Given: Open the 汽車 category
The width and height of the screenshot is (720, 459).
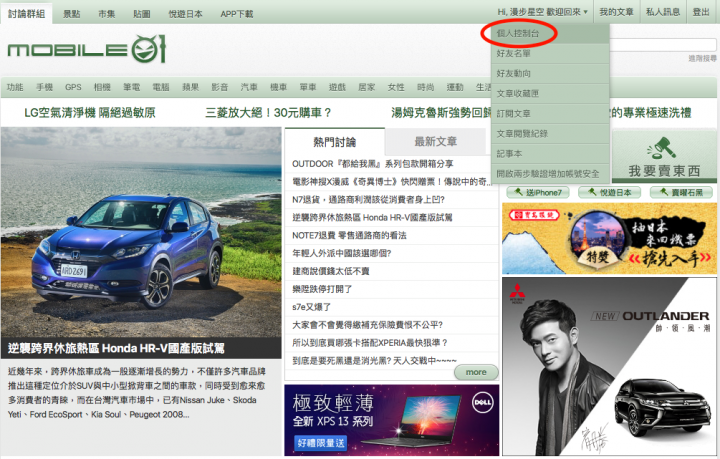Looking at the screenshot, I should 249,87.
